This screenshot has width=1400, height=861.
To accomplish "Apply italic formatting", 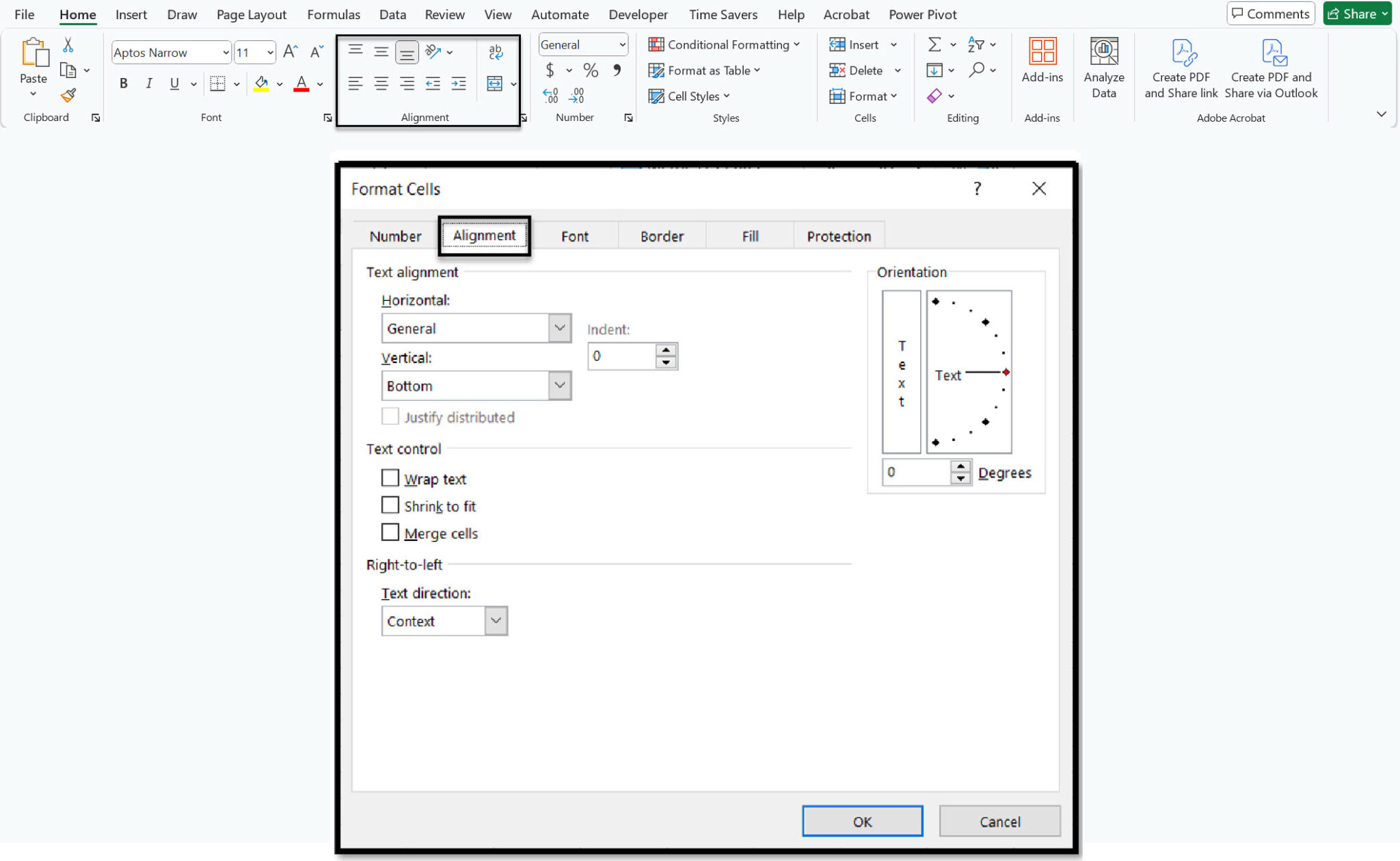I will coord(148,83).
